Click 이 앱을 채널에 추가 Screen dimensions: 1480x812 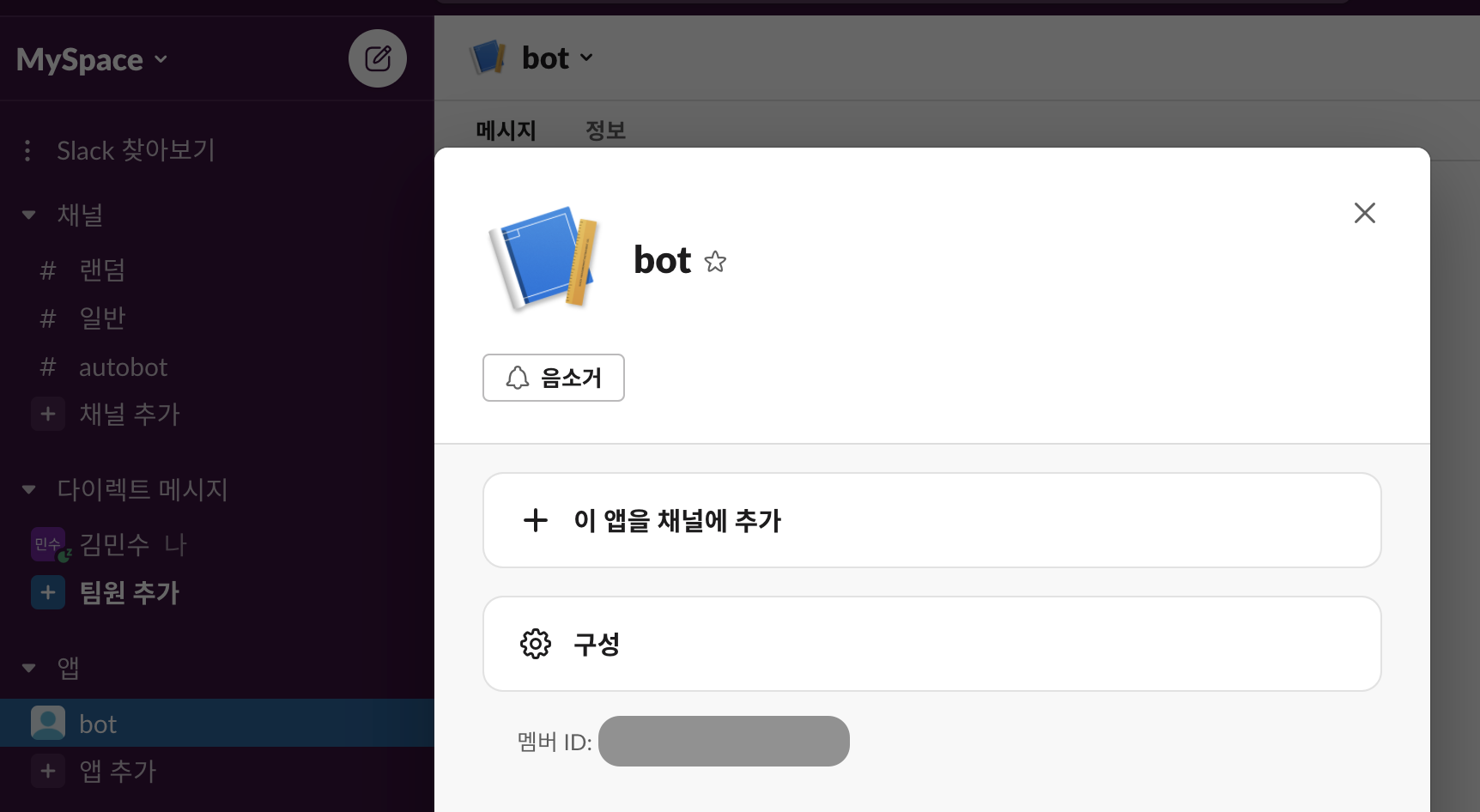932,520
